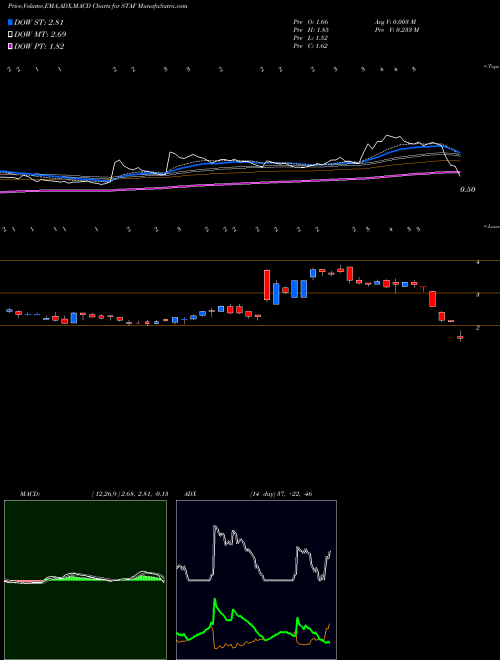
Task: Open the green MACD histogram panel
Action: (85, 580)
